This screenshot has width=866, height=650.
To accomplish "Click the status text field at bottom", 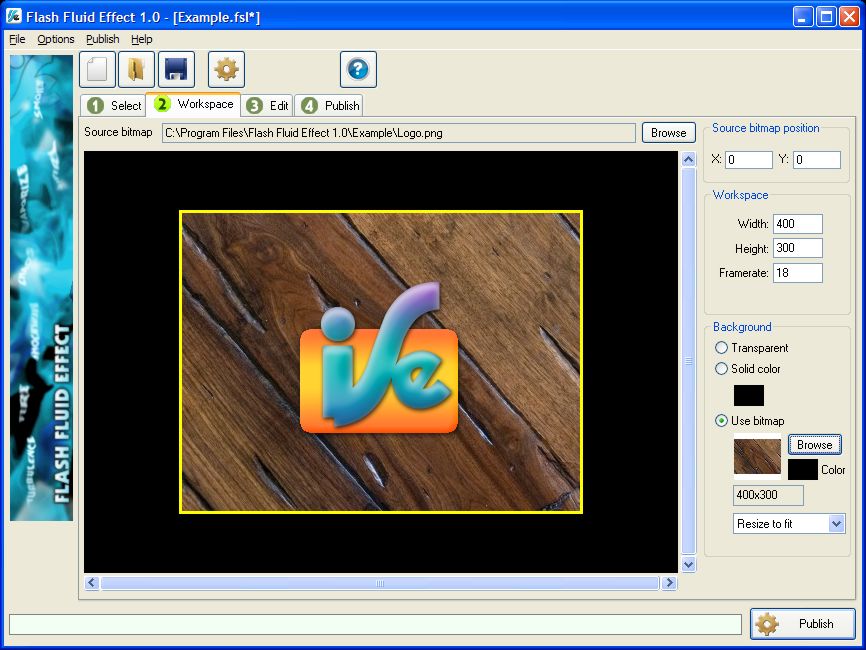I will click(x=375, y=625).
